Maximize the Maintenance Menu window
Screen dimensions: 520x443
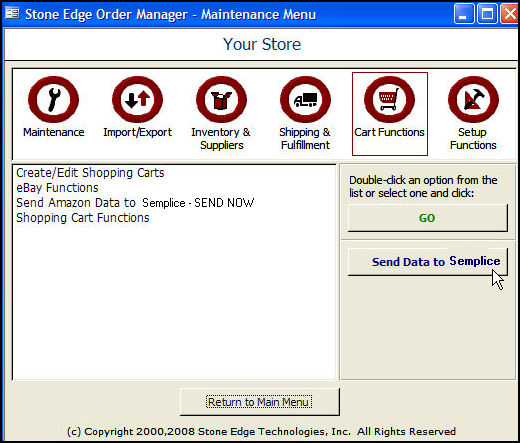coord(487,14)
